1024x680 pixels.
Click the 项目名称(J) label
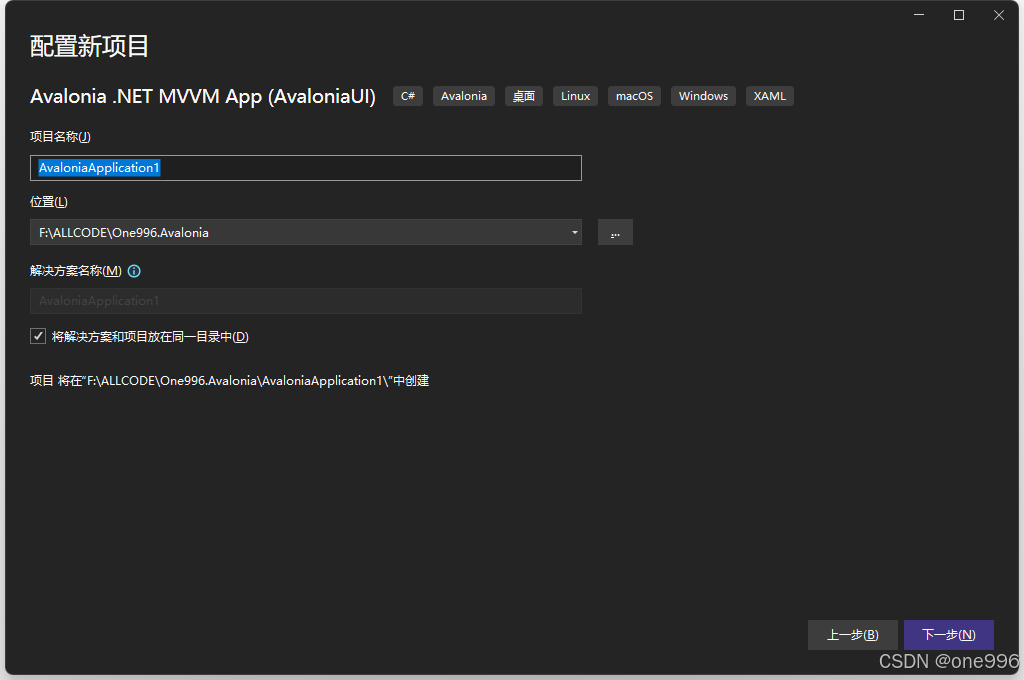[x=60, y=137]
